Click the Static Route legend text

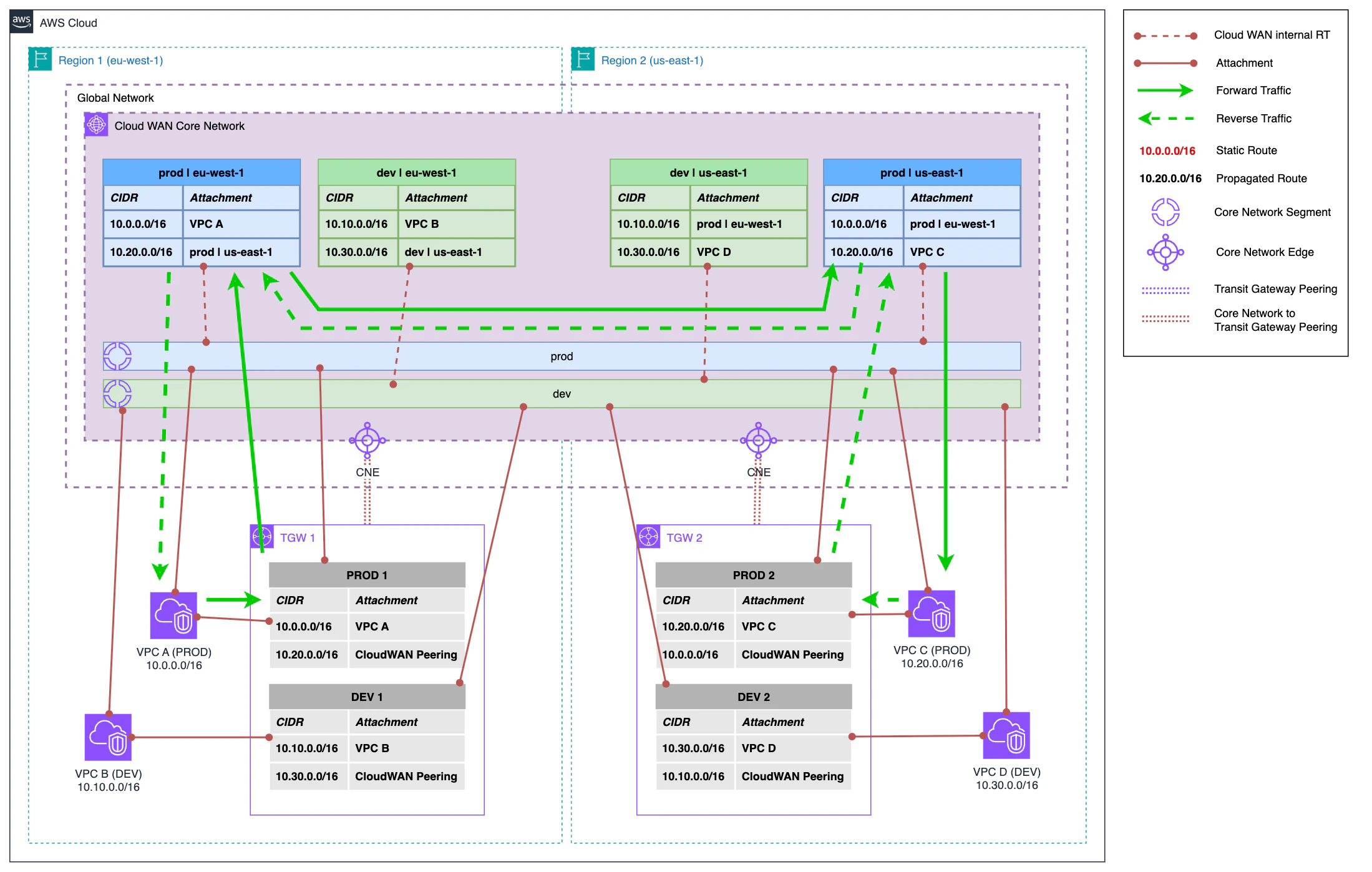[x=1245, y=150]
